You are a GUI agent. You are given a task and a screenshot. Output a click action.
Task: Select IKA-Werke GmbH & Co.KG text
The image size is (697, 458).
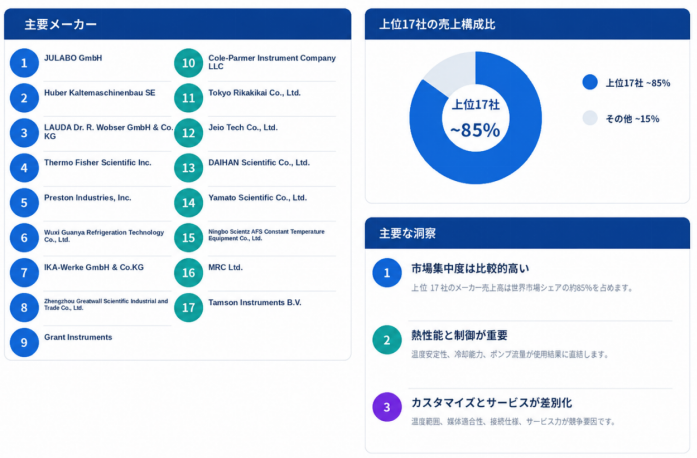coord(94,267)
